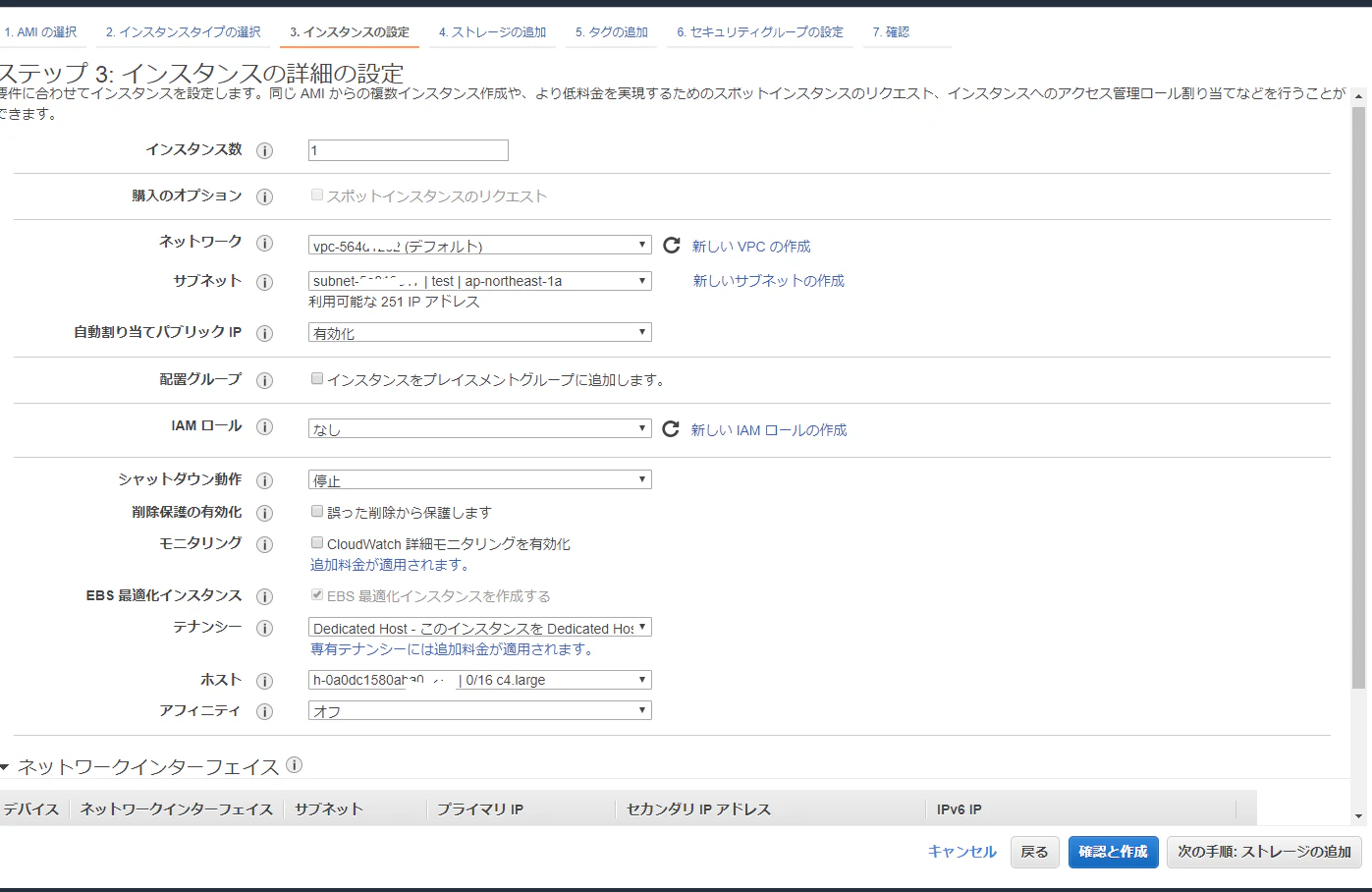Image resolution: width=1372 pixels, height=892 pixels.
Task: Open 新しい VPC の作成 link
Action: click(751, 247)
